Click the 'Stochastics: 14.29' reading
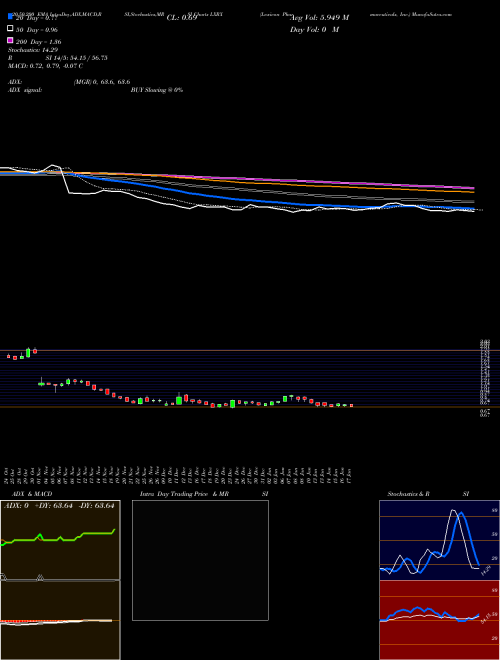Screen dimensions: 500x660 pos(33,50)
